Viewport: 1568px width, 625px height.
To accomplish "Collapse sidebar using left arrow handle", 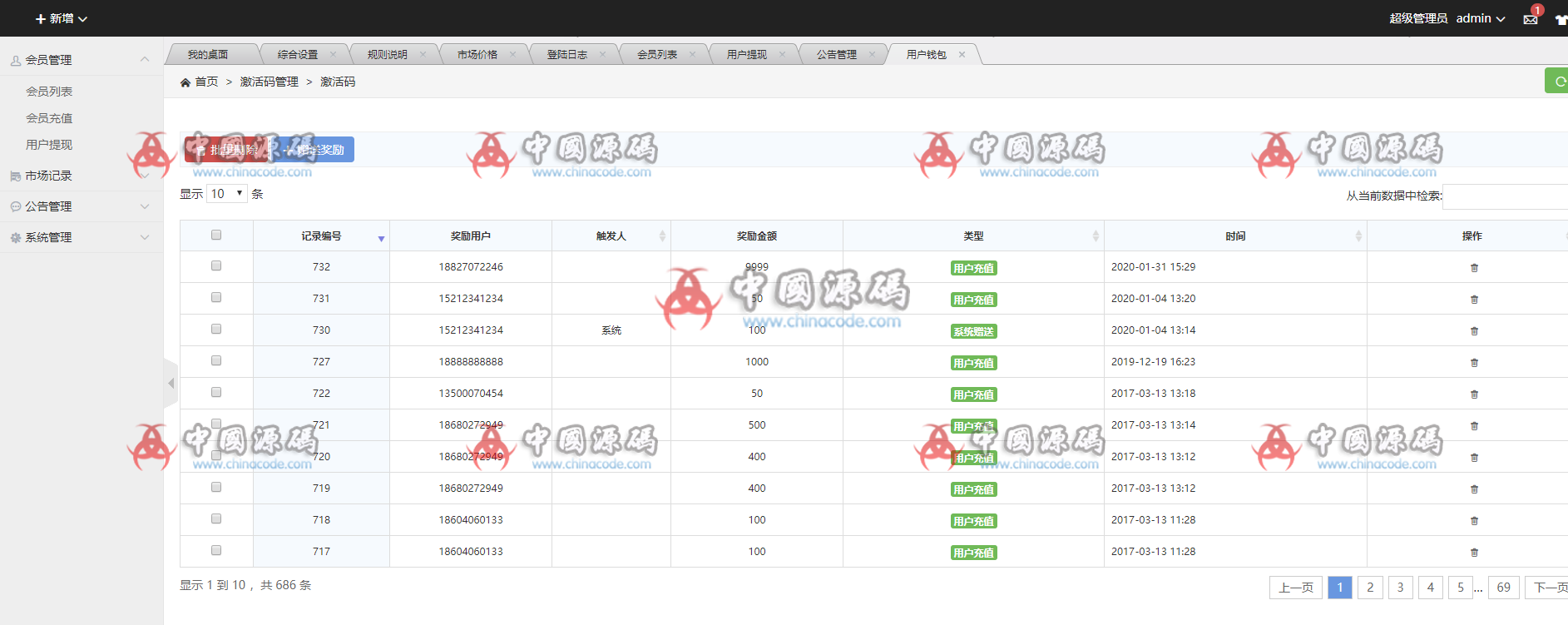I will (171, 384).
